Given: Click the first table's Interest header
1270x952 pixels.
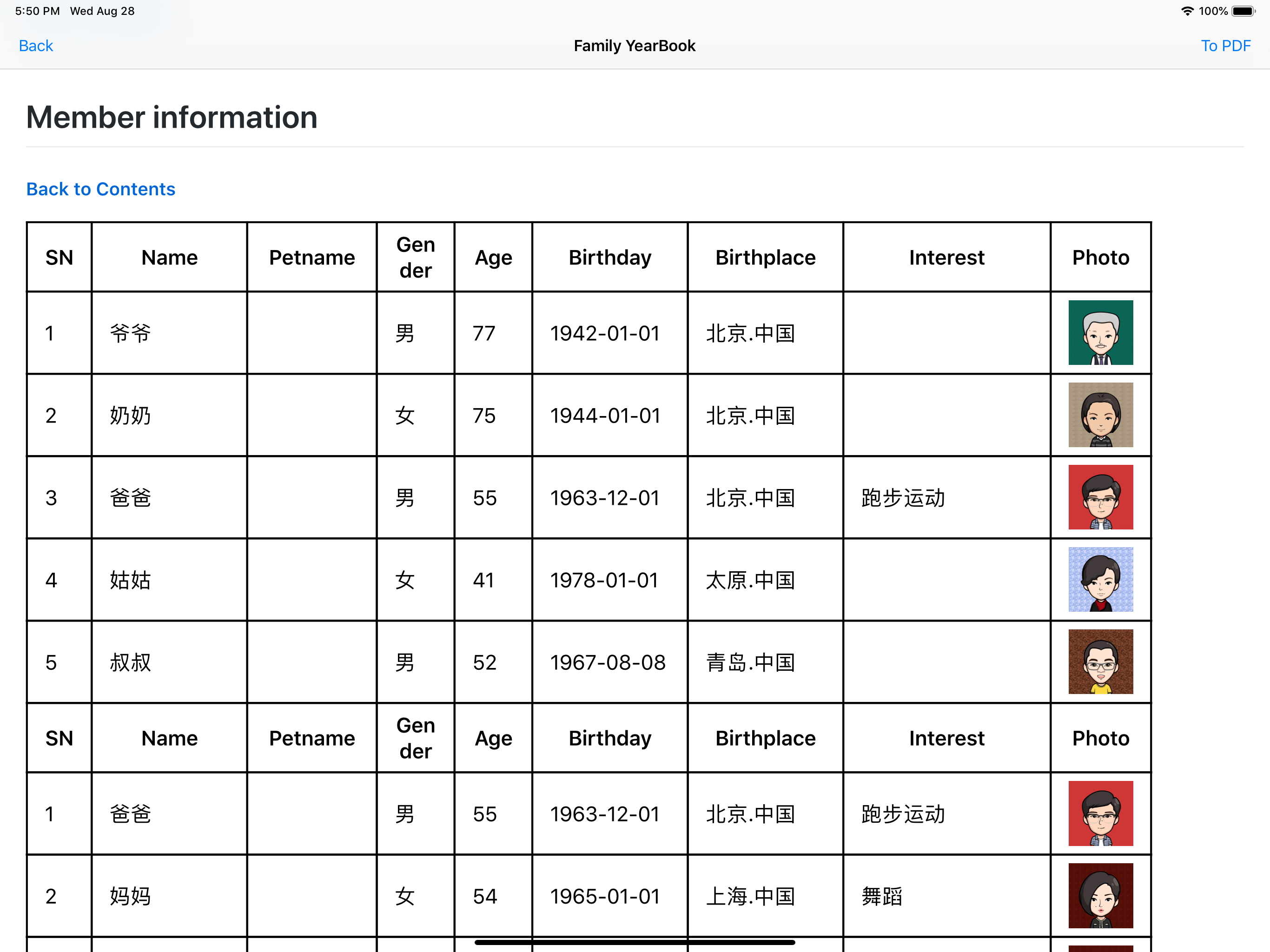Looking at the screenshot, I should pyautogui.click(x=946, y=257).
